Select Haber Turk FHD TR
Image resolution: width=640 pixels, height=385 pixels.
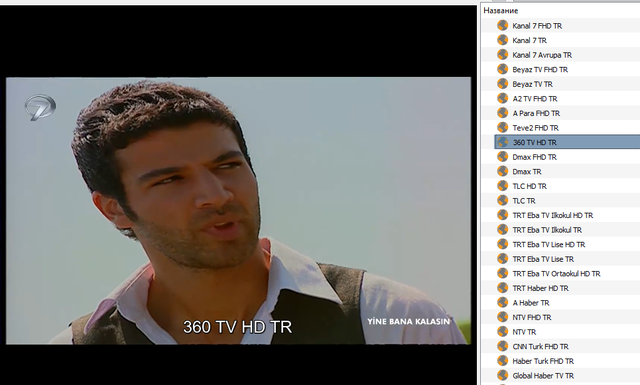pos(543,361)
